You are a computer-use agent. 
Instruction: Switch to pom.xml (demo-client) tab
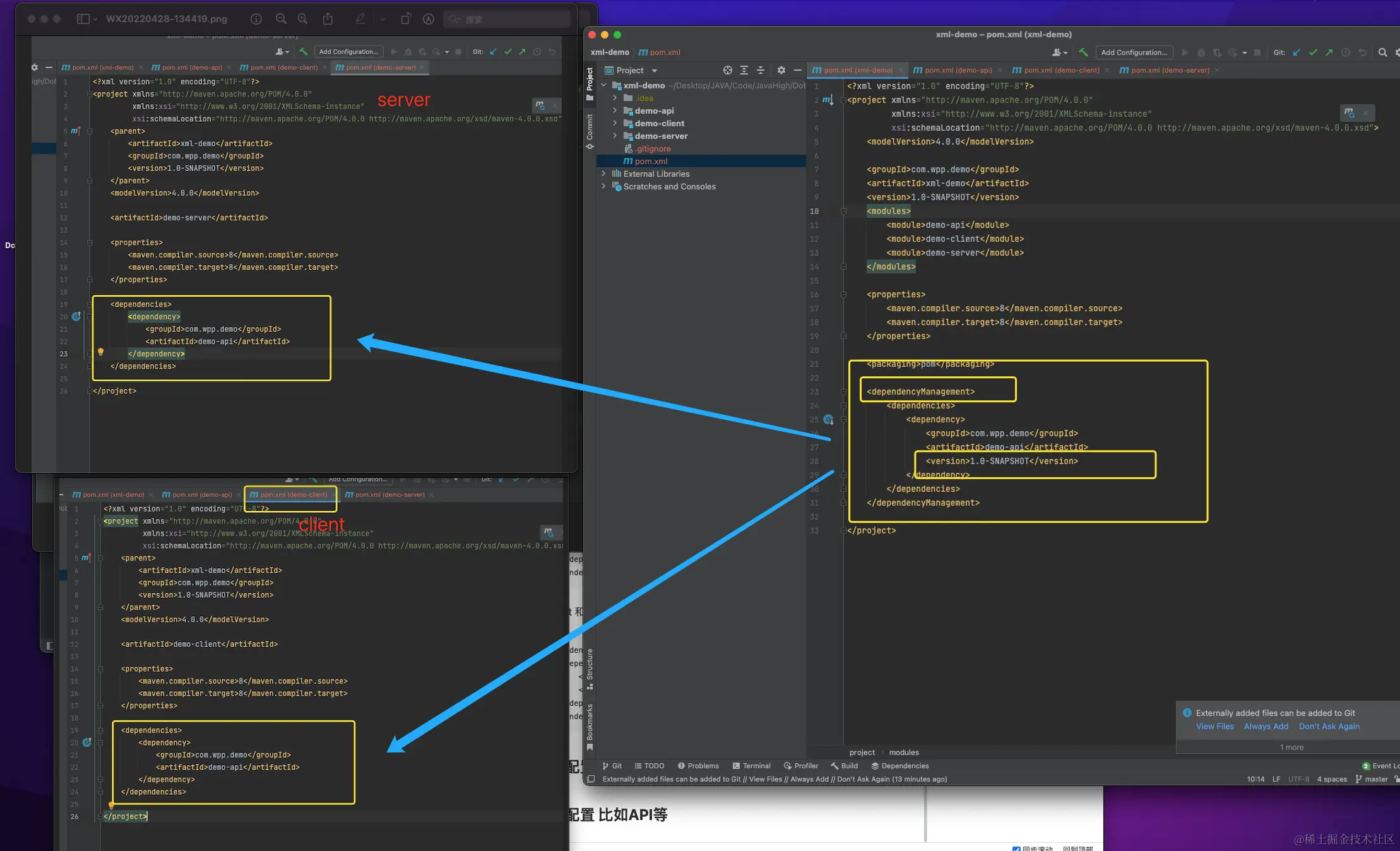point(1061,70)
